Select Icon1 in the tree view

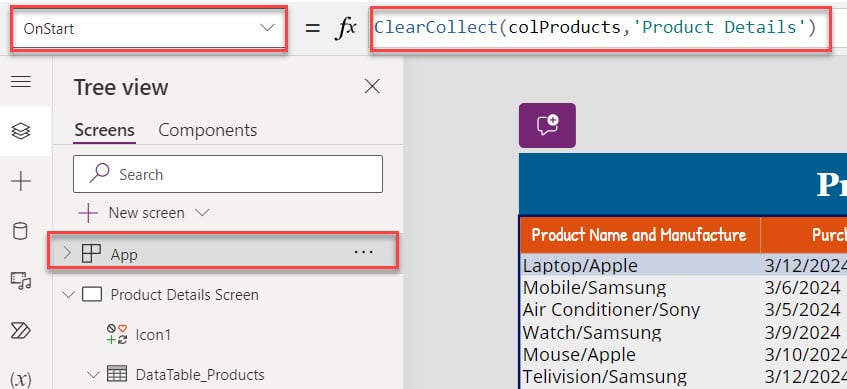[153, 335]
